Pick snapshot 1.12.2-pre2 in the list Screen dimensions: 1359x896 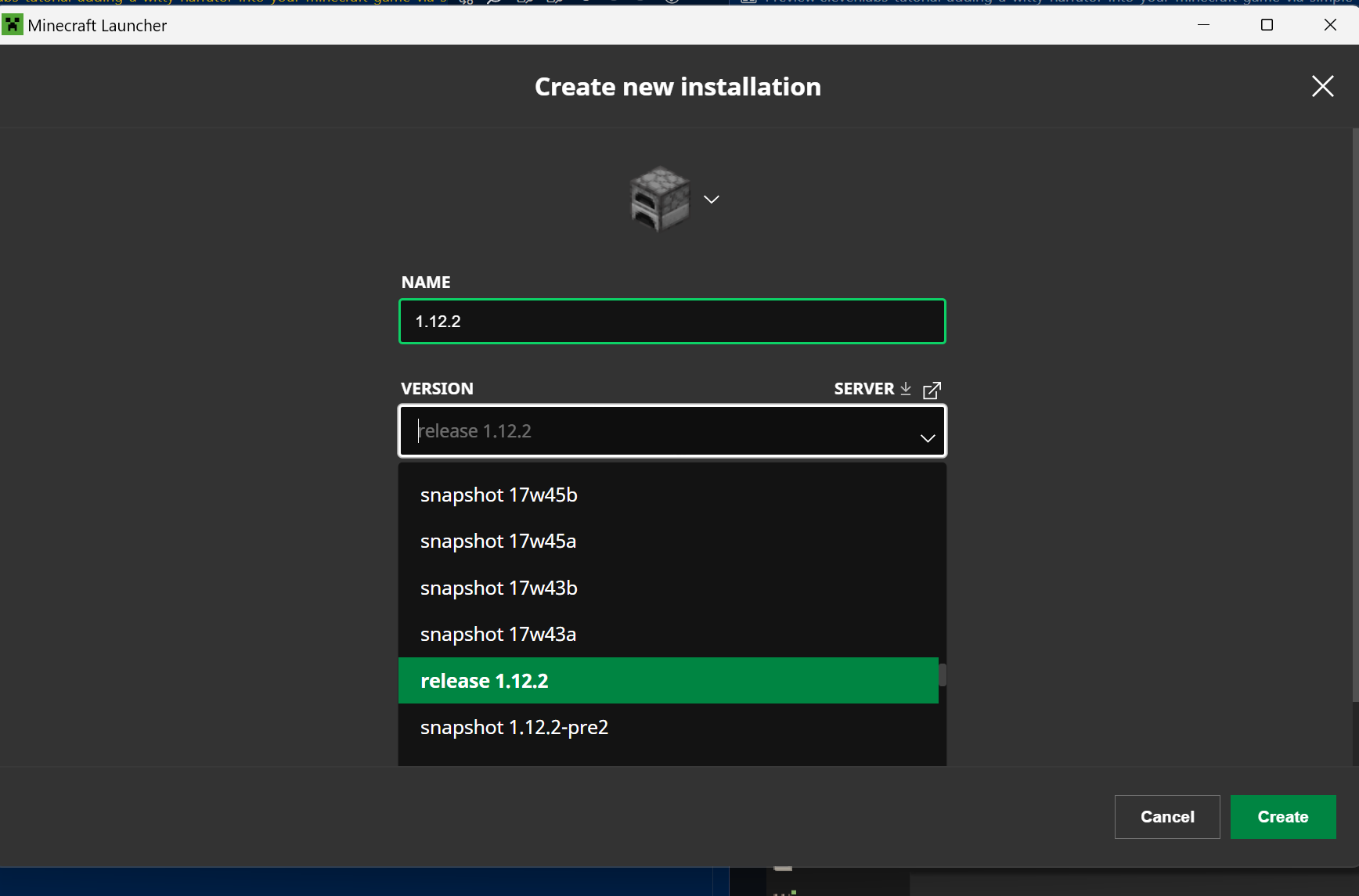tap(669, 728)
